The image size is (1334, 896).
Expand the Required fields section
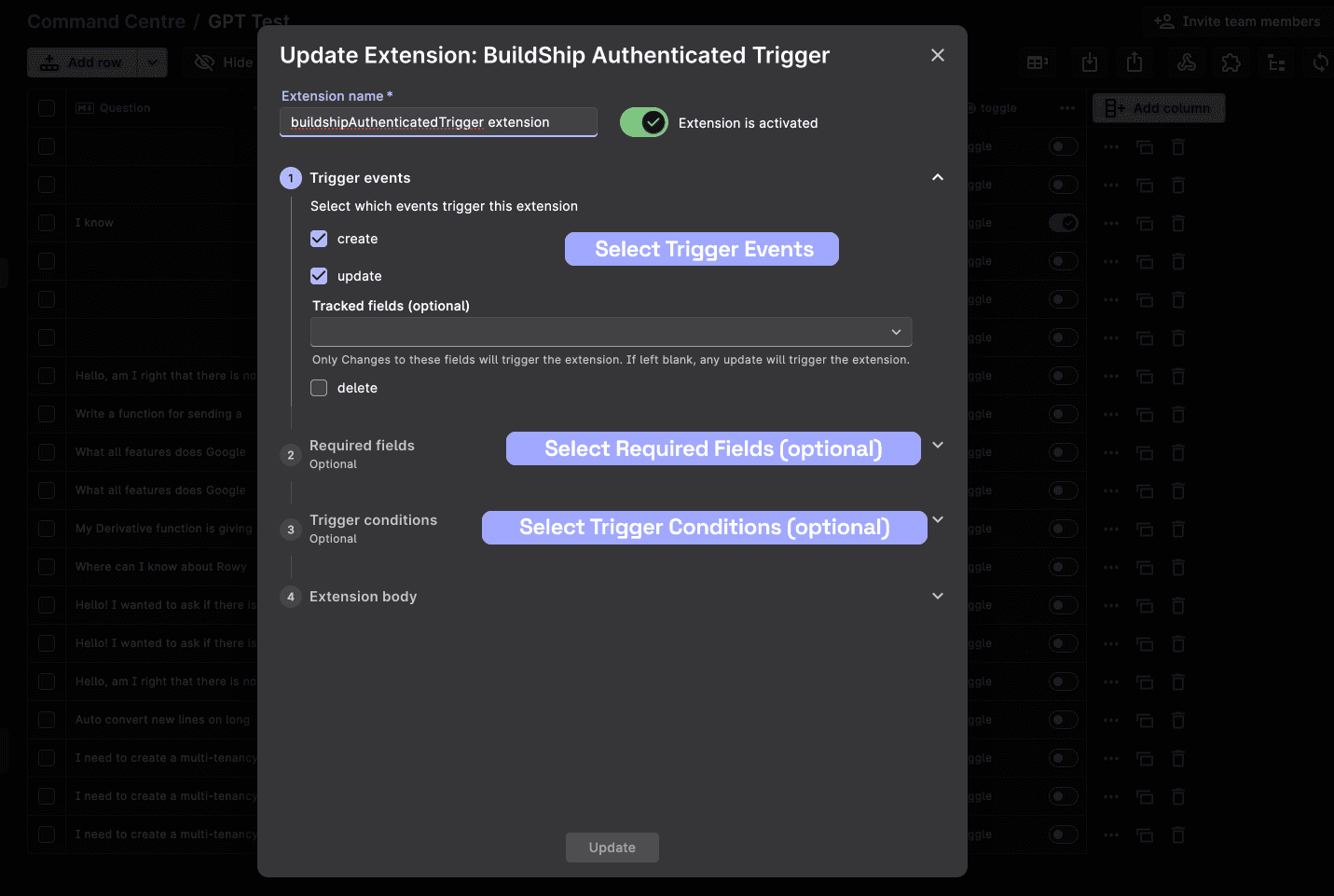click(x=938, y=446)
